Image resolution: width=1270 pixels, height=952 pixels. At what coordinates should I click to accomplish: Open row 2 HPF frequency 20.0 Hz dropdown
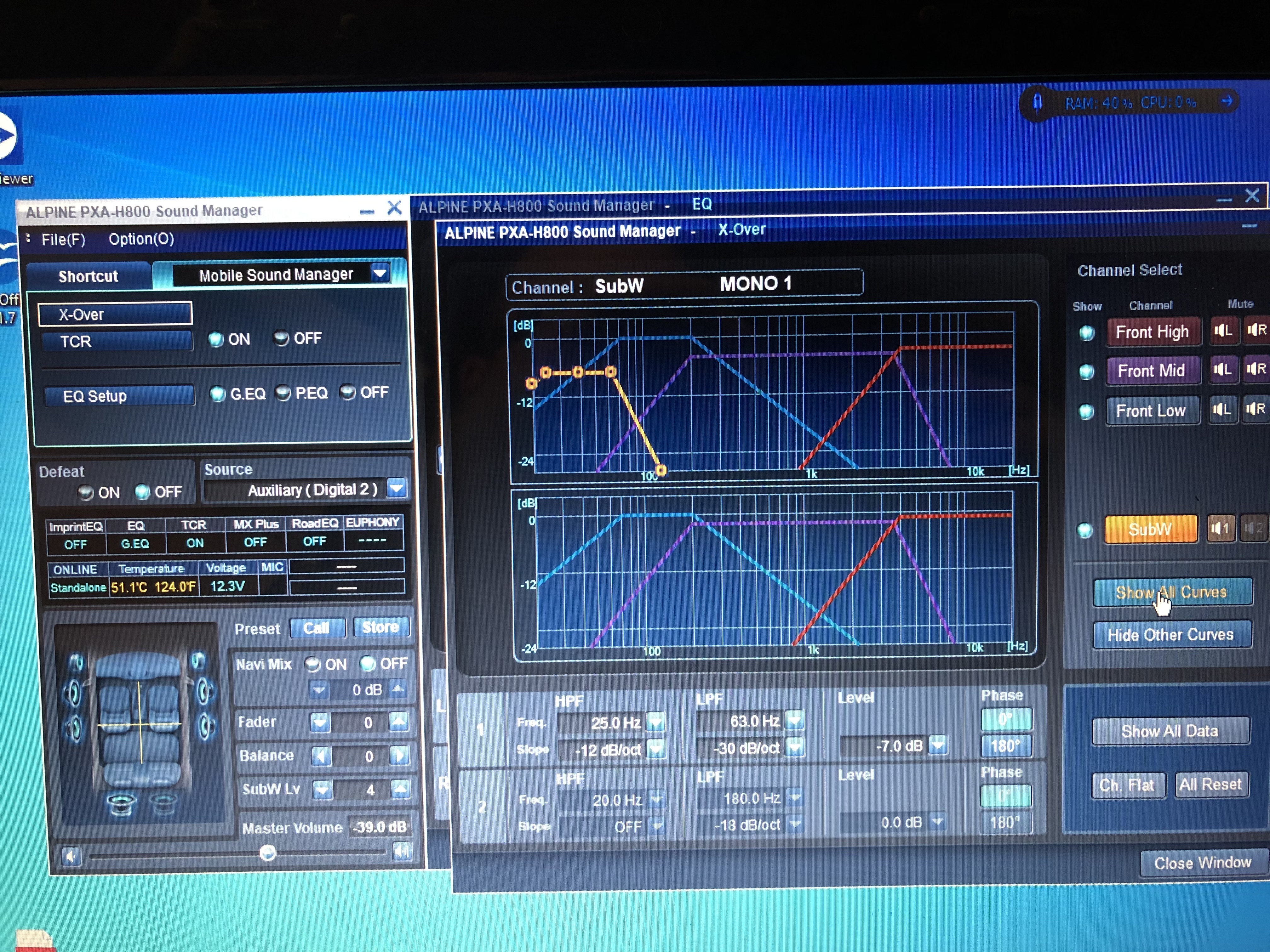[x=657, y=799]
